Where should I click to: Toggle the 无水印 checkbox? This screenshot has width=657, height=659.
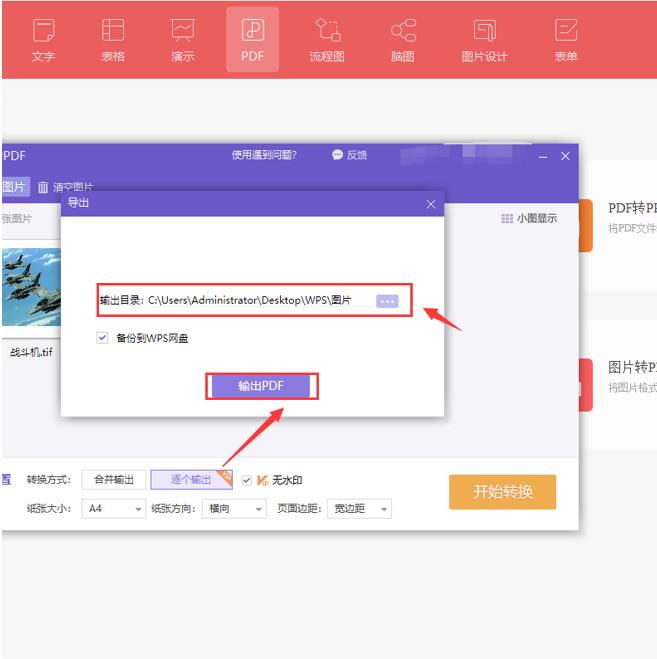[x=247, y=480]
